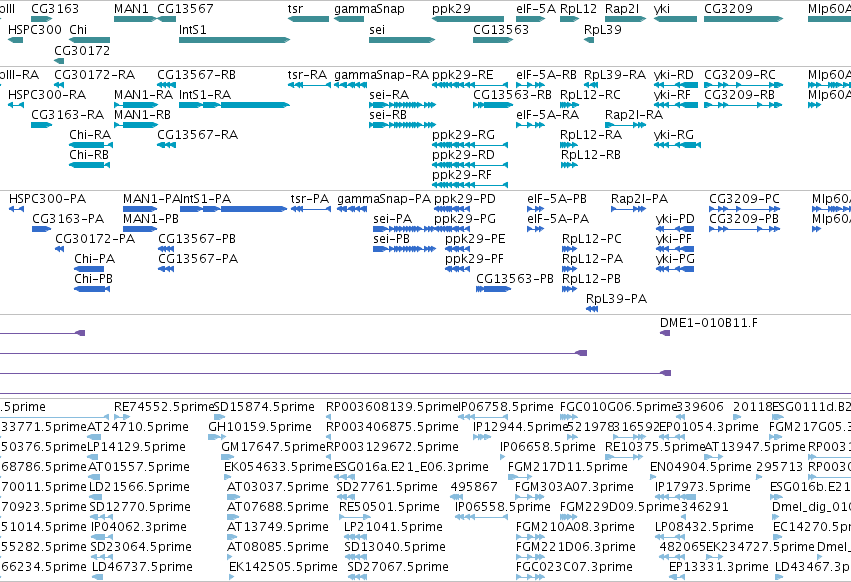Click the HSPC300-PA protein label
The height and width of the screenshot is (582, 851).
pos(47,199)
